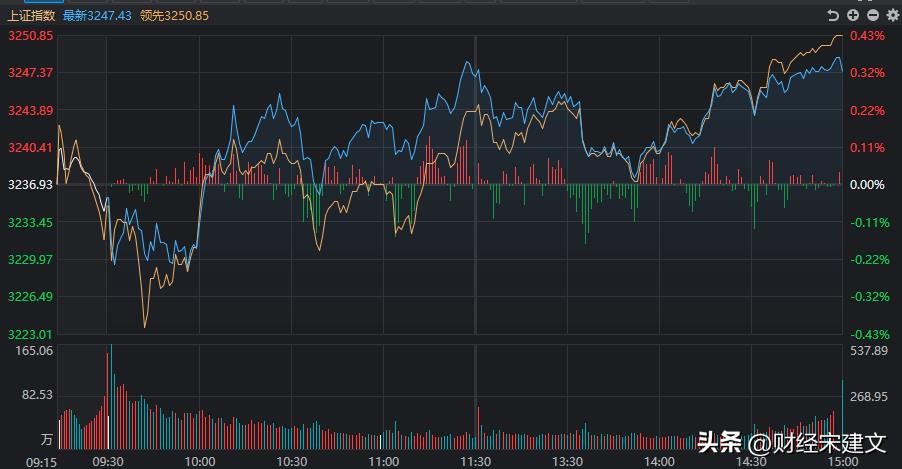Image resolution: width=902 pixels, height=469 pixels.
Task: Click the 上证指数 index title
Action: 29,15
